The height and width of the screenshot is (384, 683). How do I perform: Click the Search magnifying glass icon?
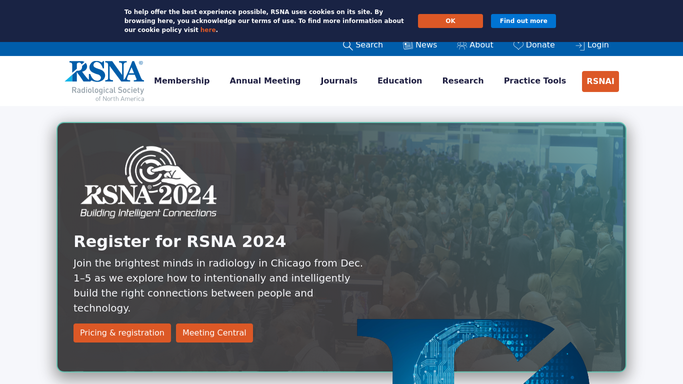[347, 45]
